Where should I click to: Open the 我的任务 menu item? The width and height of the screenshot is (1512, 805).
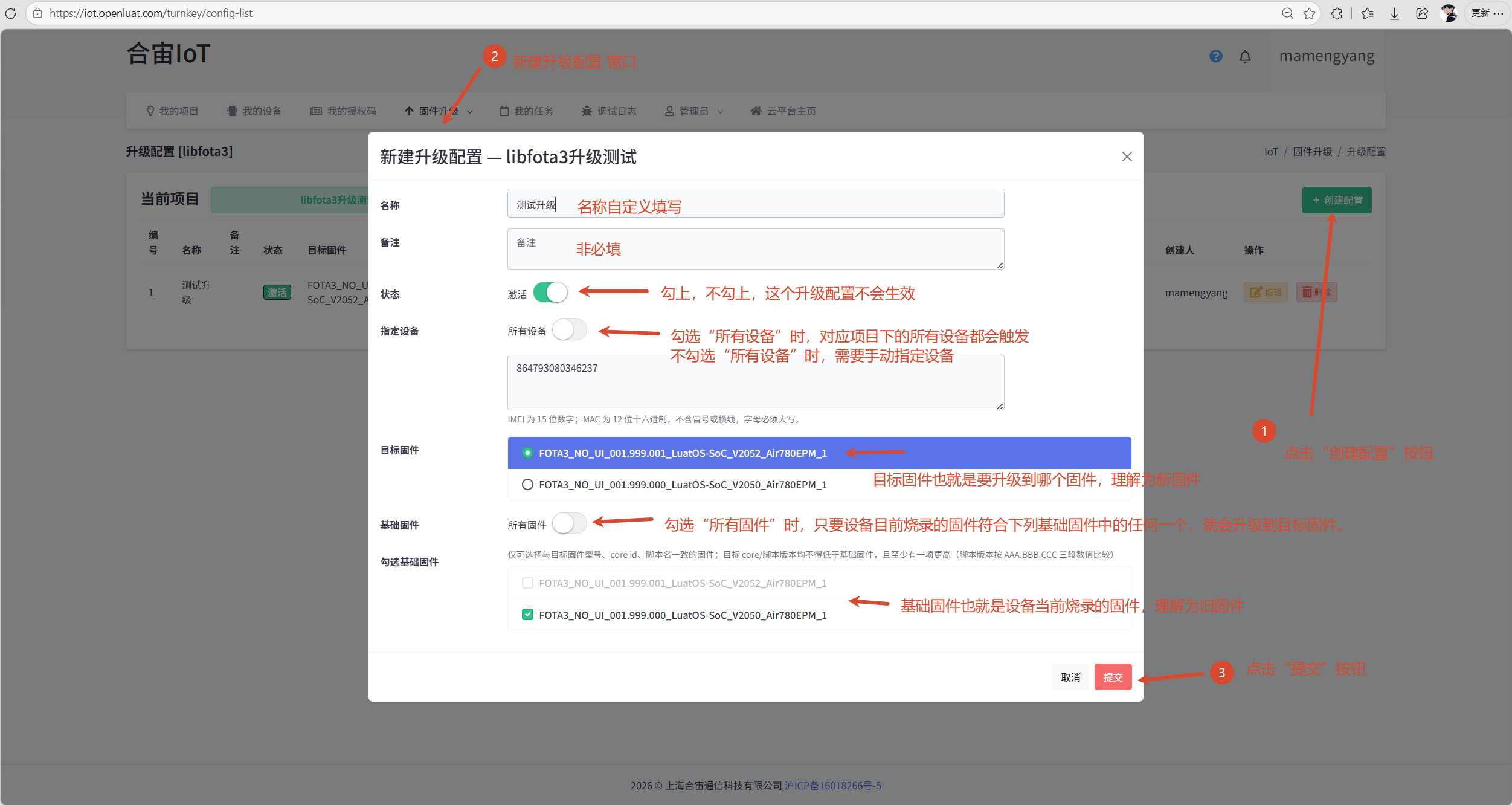coord(526,111)
